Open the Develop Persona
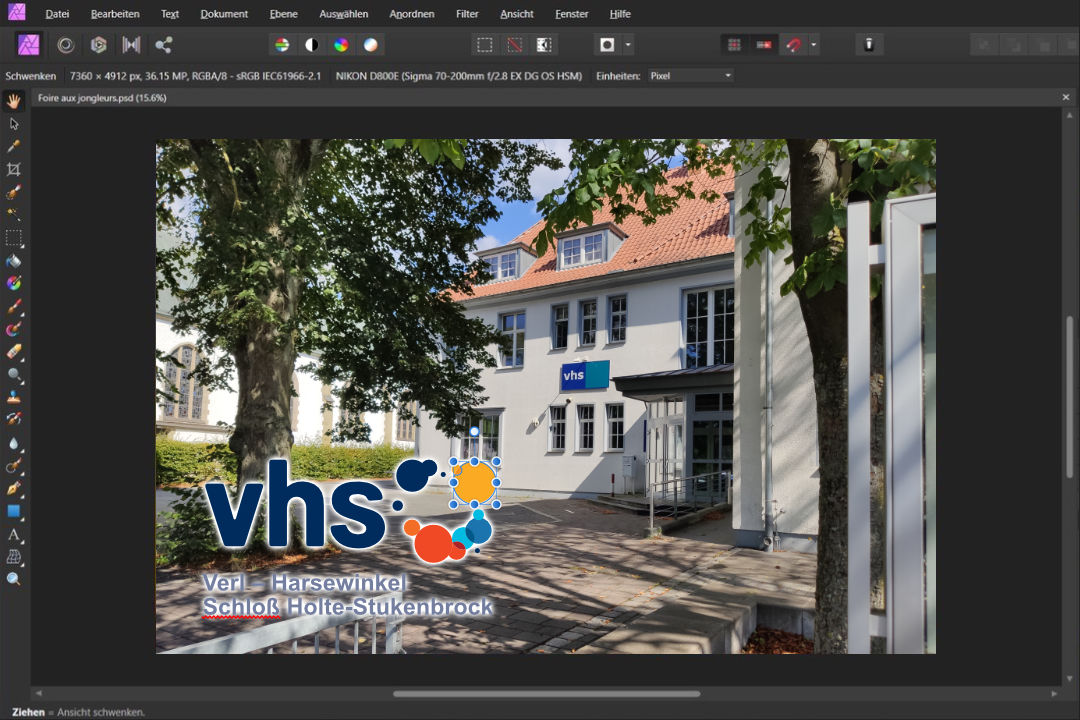Viewport: 1080px width, 720px height. [x=98, y=45]
